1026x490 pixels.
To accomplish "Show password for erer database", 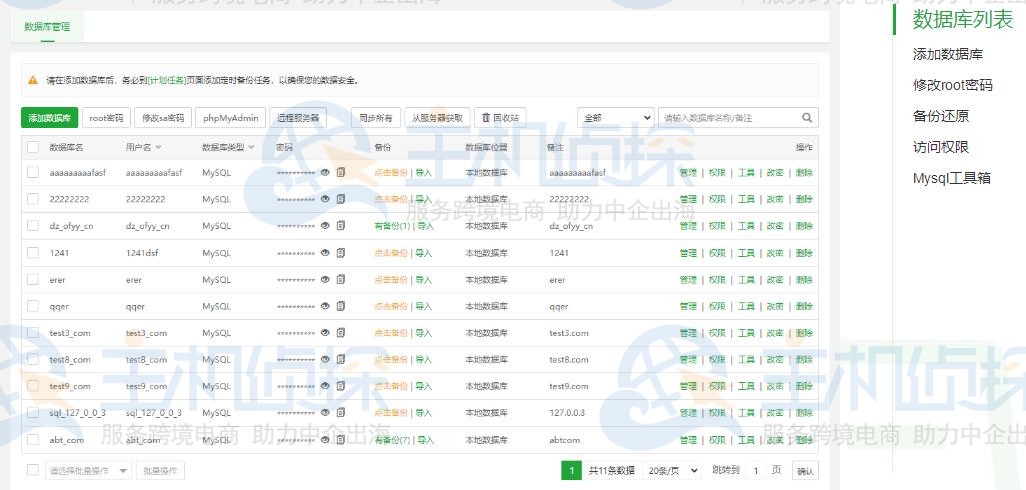I will click(x=325, y=279).
